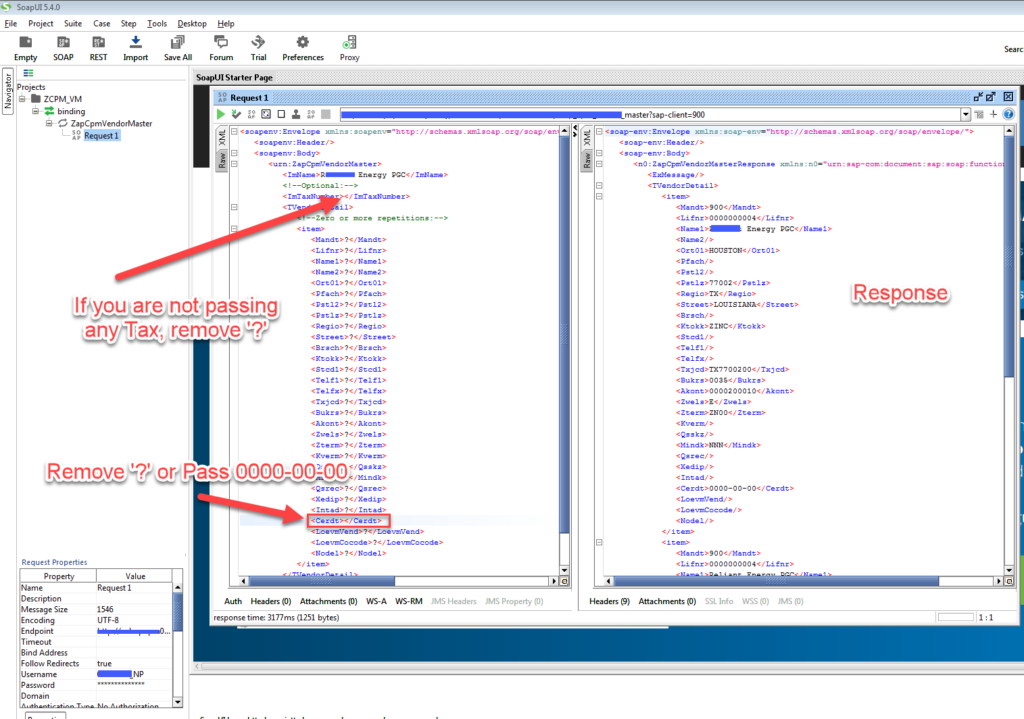Open the WS-A tab
The image size is (1024, 719).
pyautogui.click(x=376, y=601)
